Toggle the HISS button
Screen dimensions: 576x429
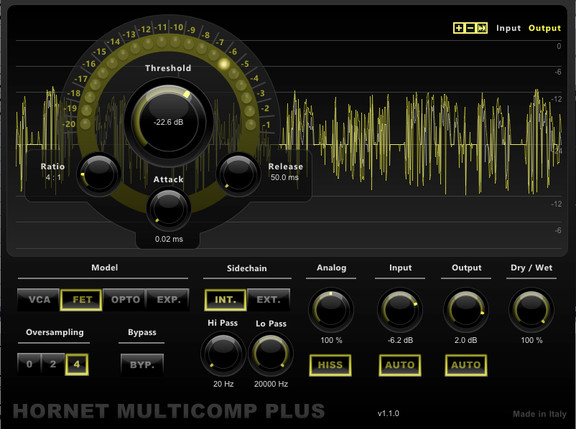click(330, 365)
